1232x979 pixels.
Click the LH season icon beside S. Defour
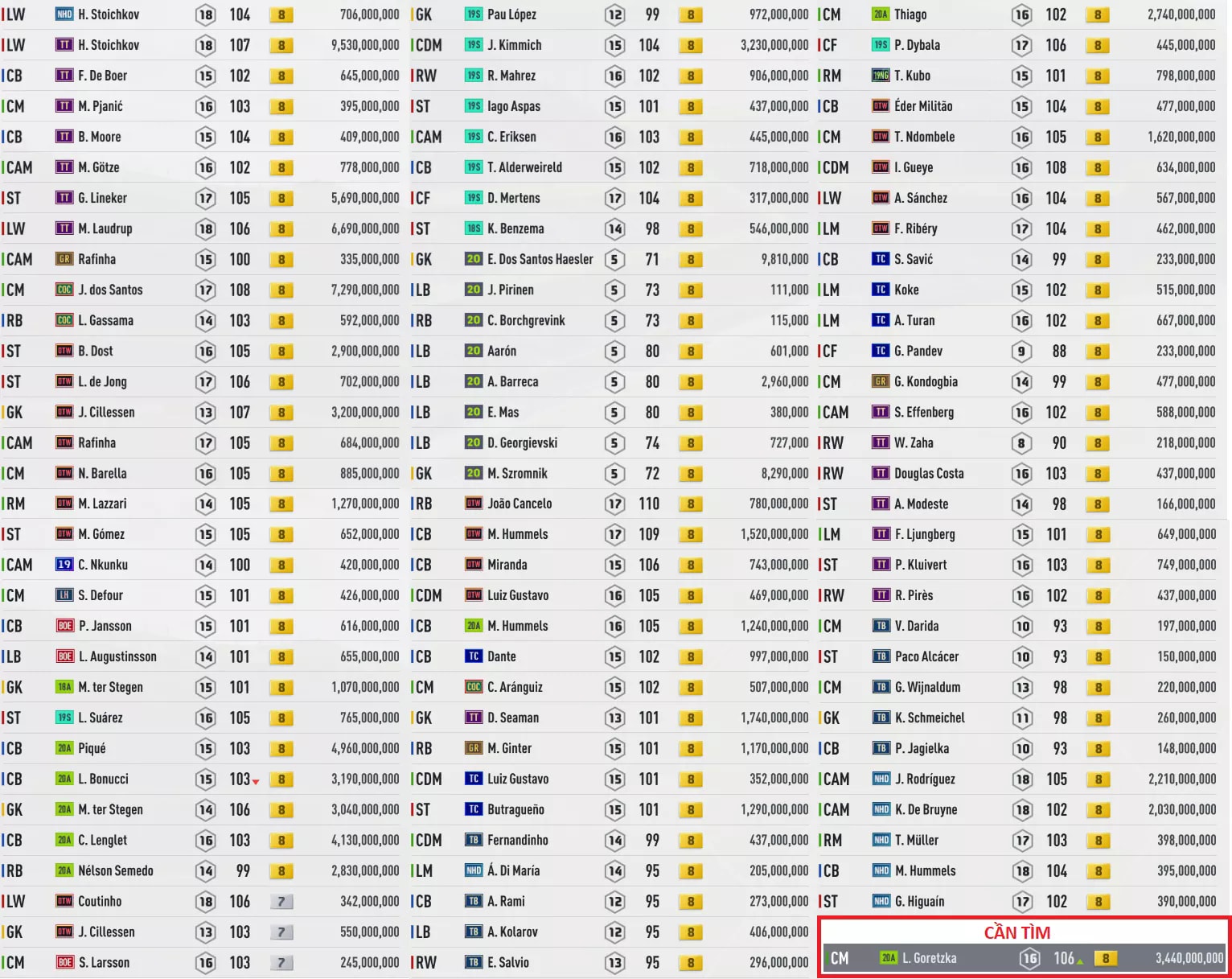tap(64, 595)
